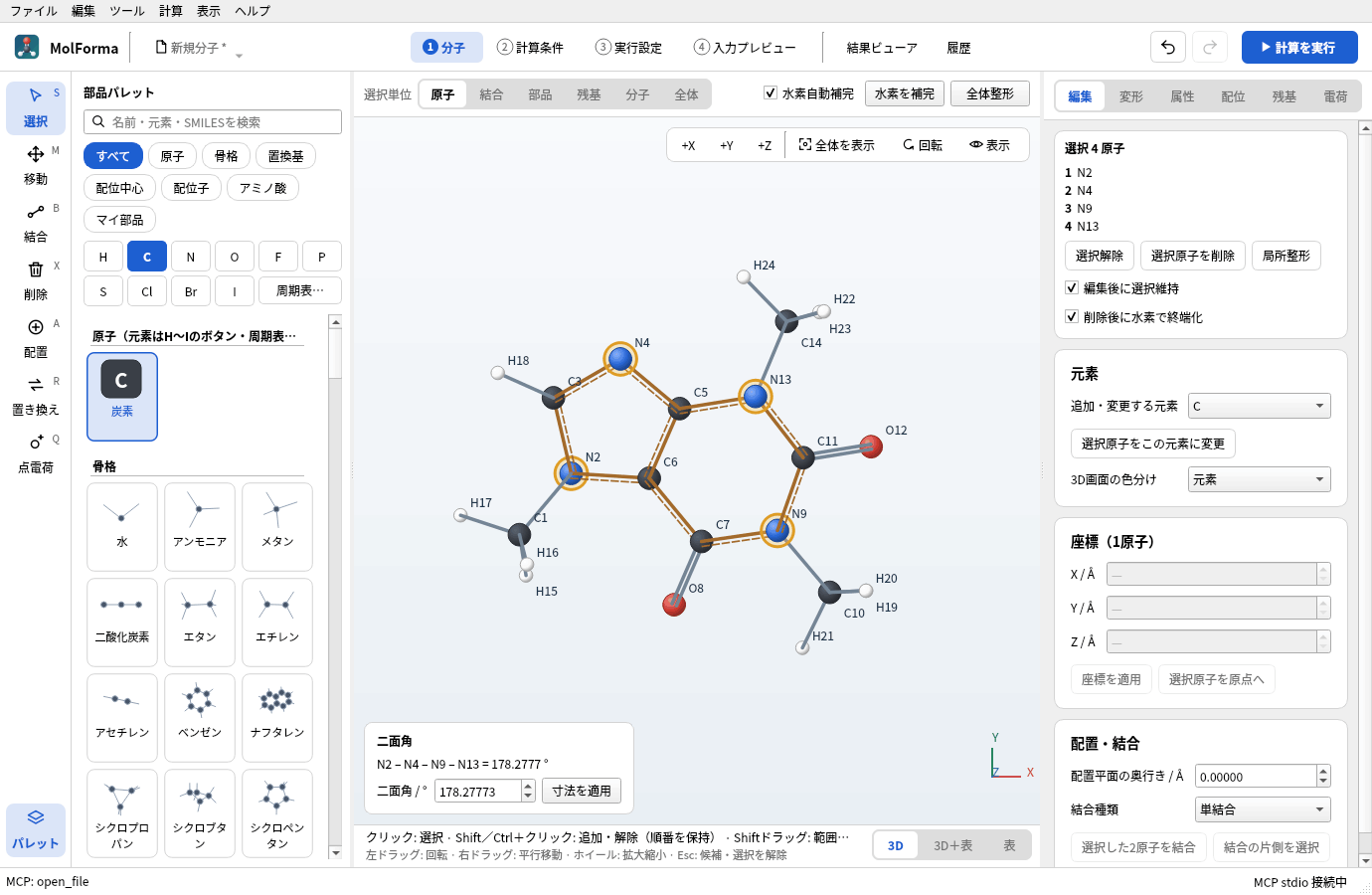Insert the 炭素 carbon atom tile
Screen dimensions: 1372x895
122,397
